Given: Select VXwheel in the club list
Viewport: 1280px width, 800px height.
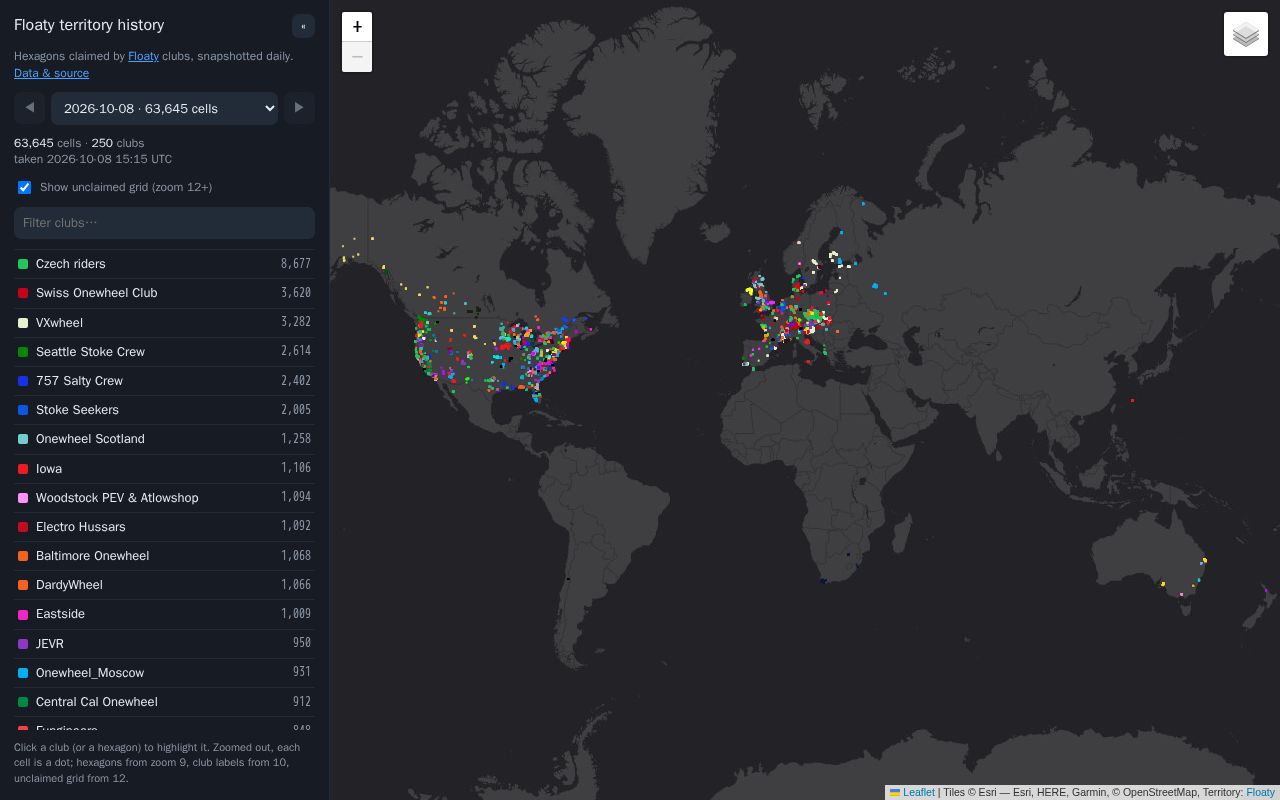Looking at the screenshot, I should [164, 322].
